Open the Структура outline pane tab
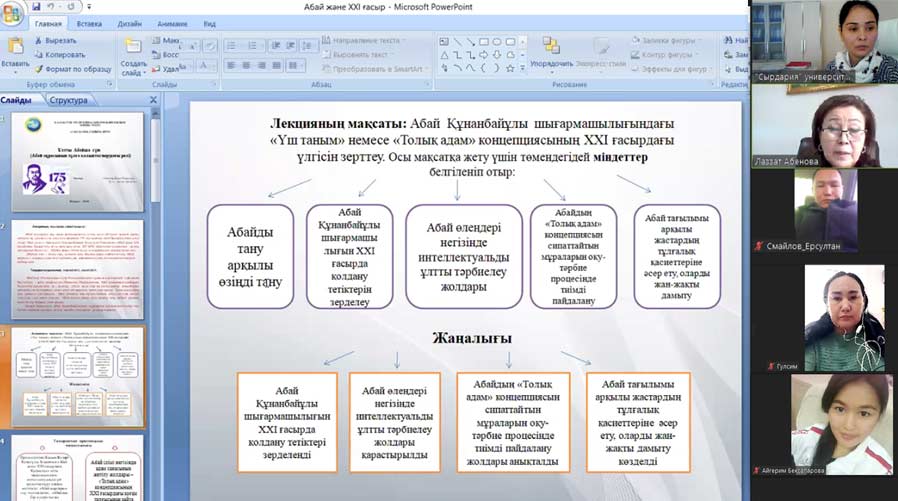Screen dimensions: 898x501 [x=67, y=100]
